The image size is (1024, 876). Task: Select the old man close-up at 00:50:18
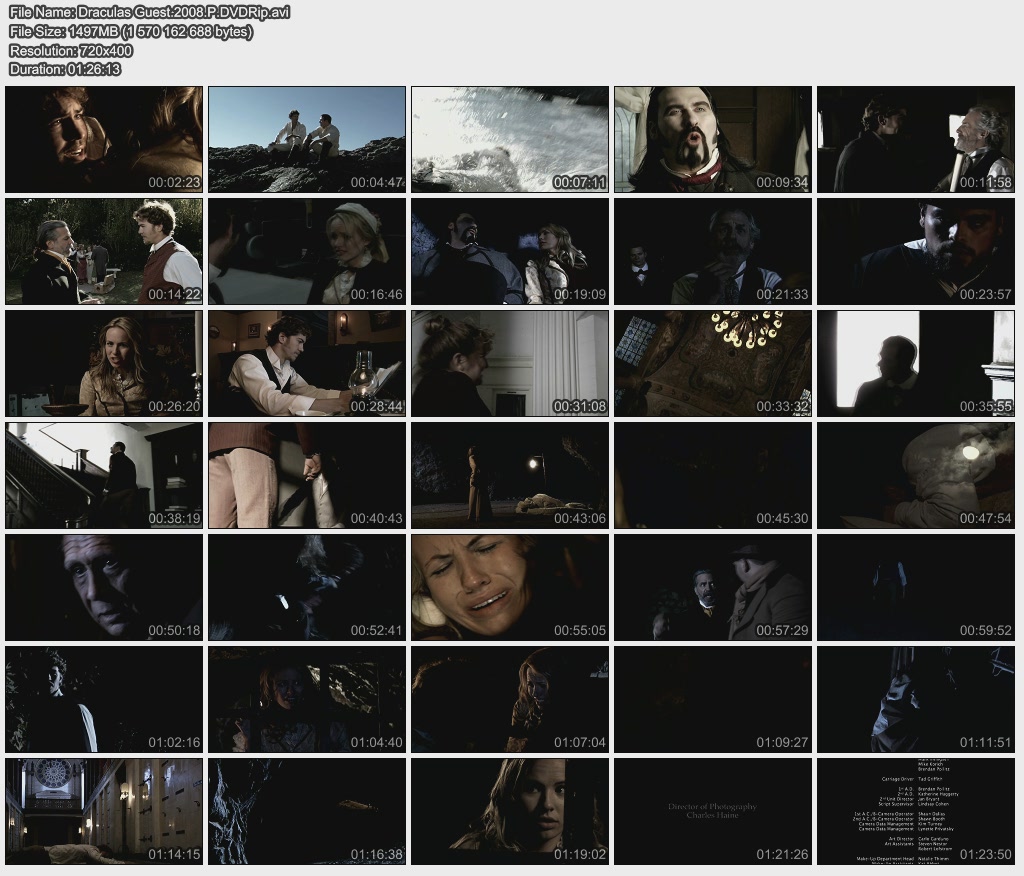click(x=104, y=587)
